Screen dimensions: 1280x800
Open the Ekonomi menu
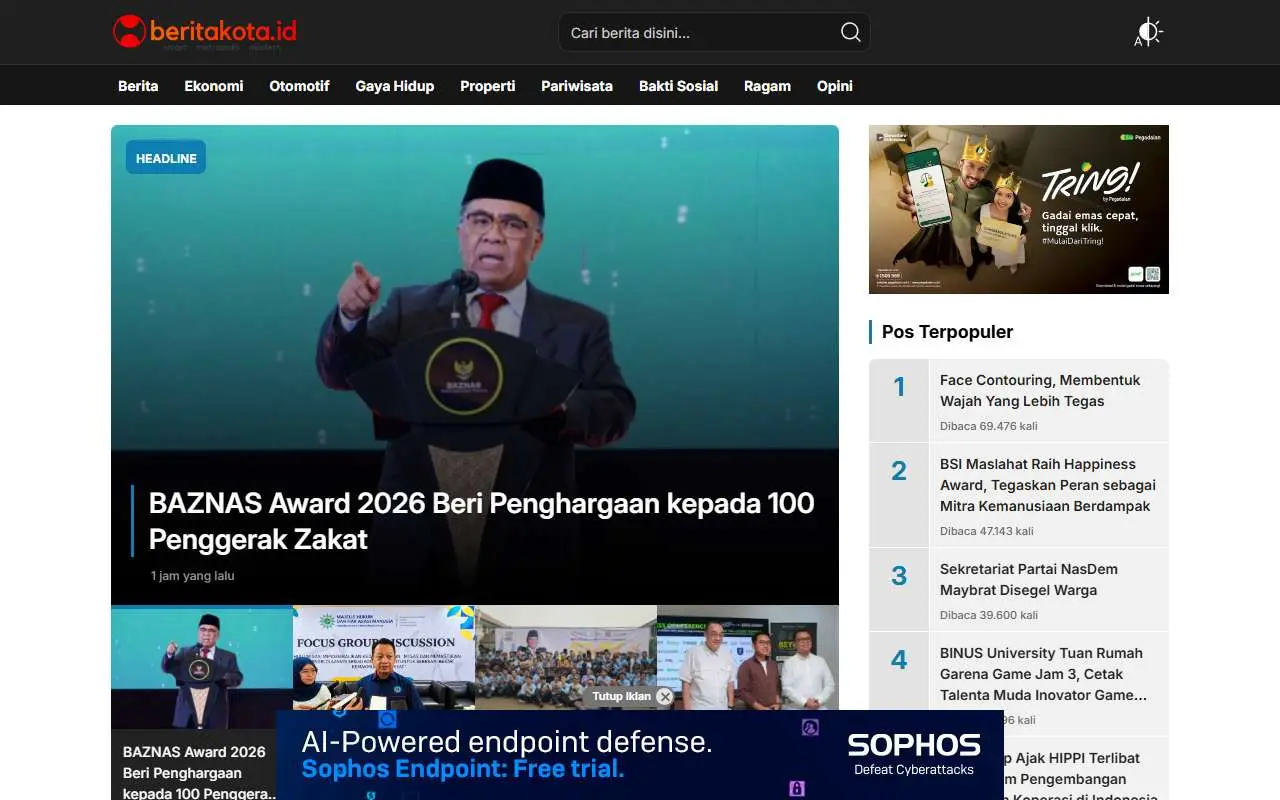[x=214, y=86]
